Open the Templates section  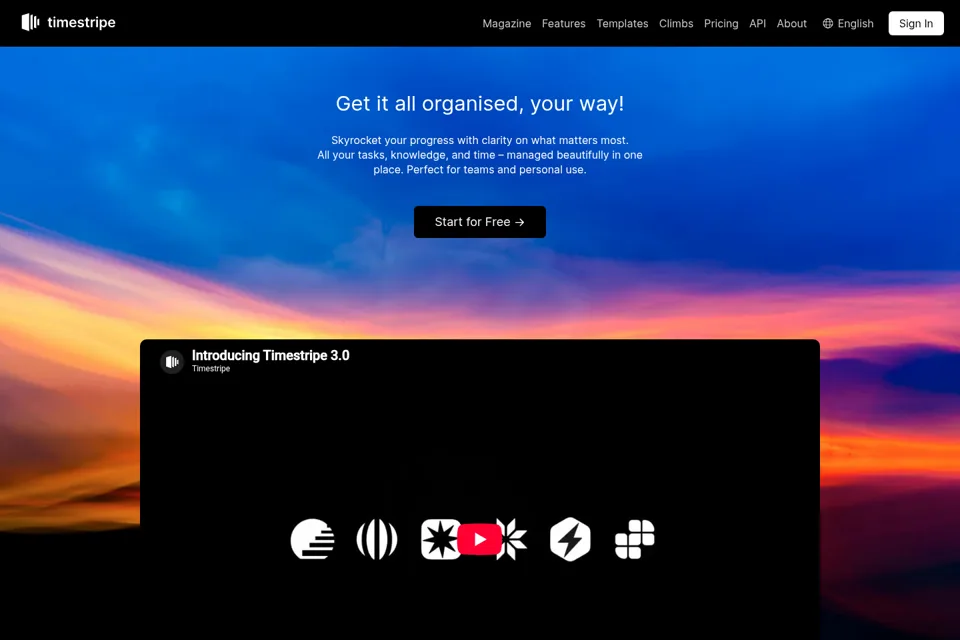point(622,23)
